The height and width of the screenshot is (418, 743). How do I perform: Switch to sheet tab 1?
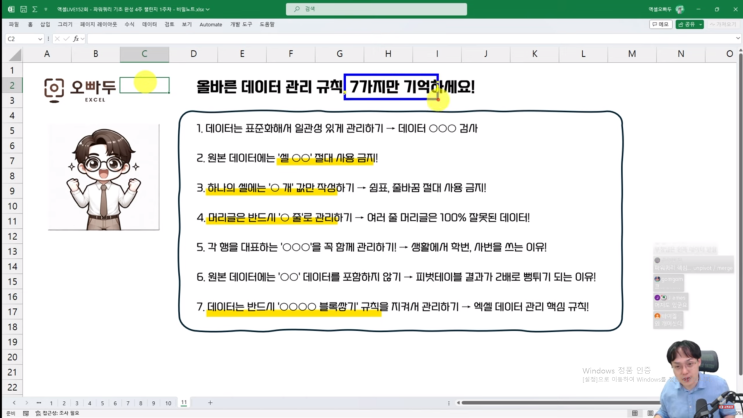pos(51,403)
